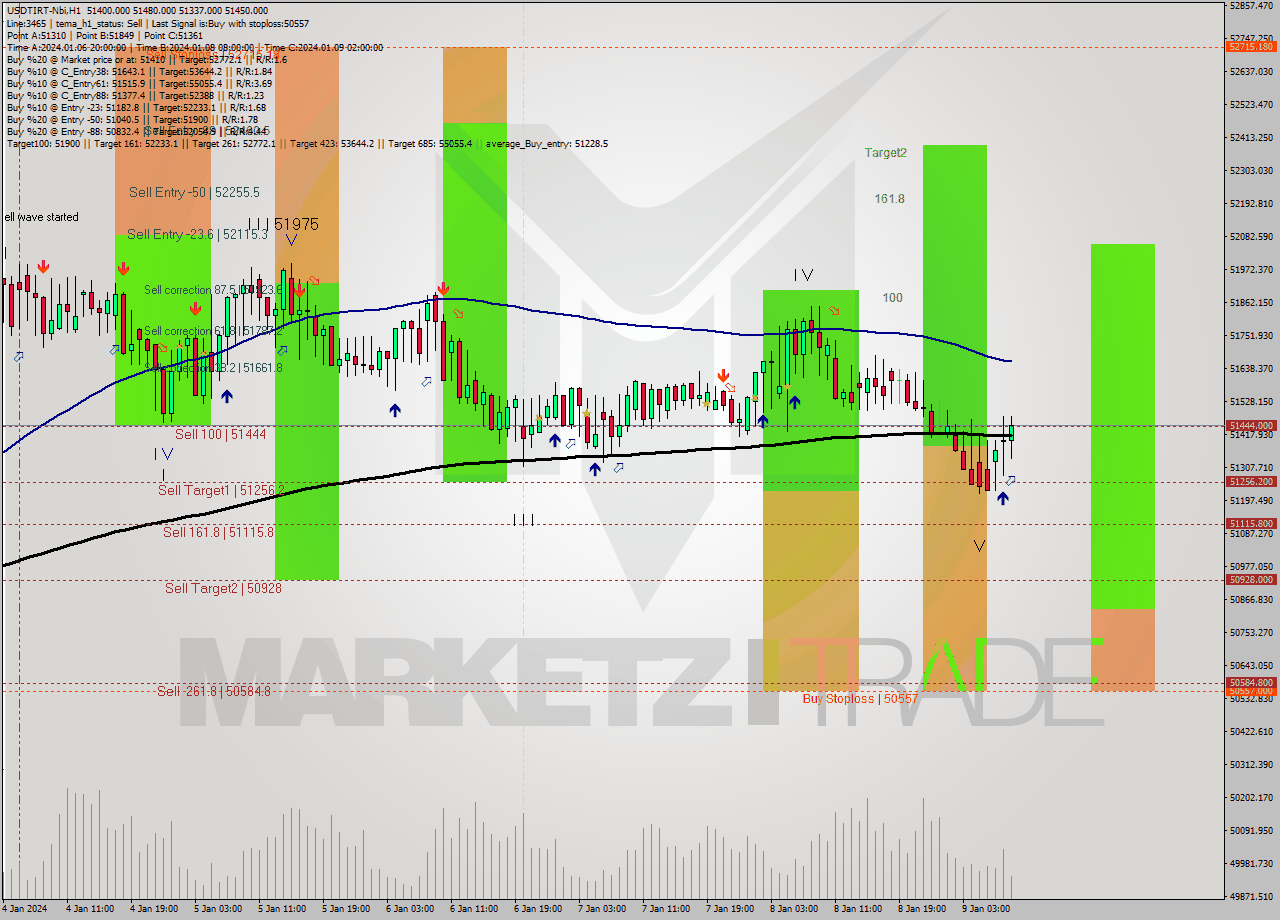Click the 'Time A:2024.01.06 20:00:00' text

click(x=66, y=48)
